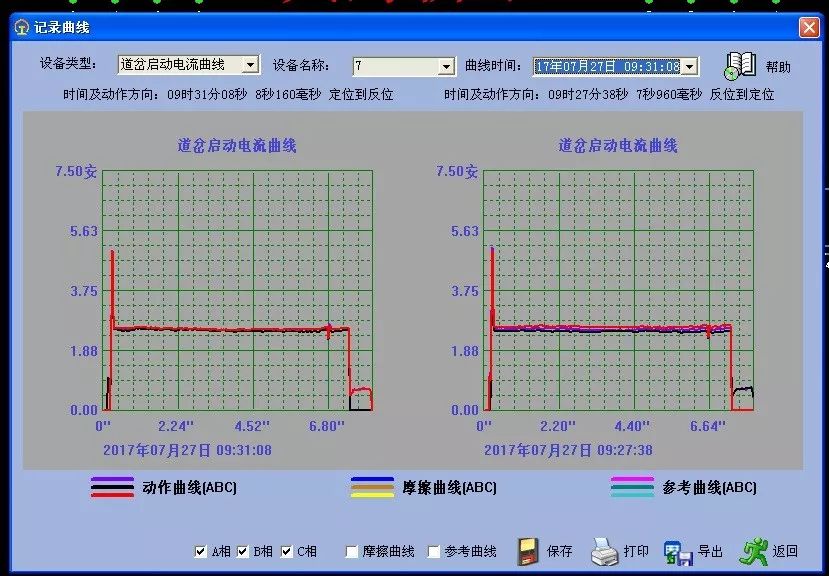Click the 曲线时间: label
Viewport: 829px width, 576px height.
[x=494, y=66]
